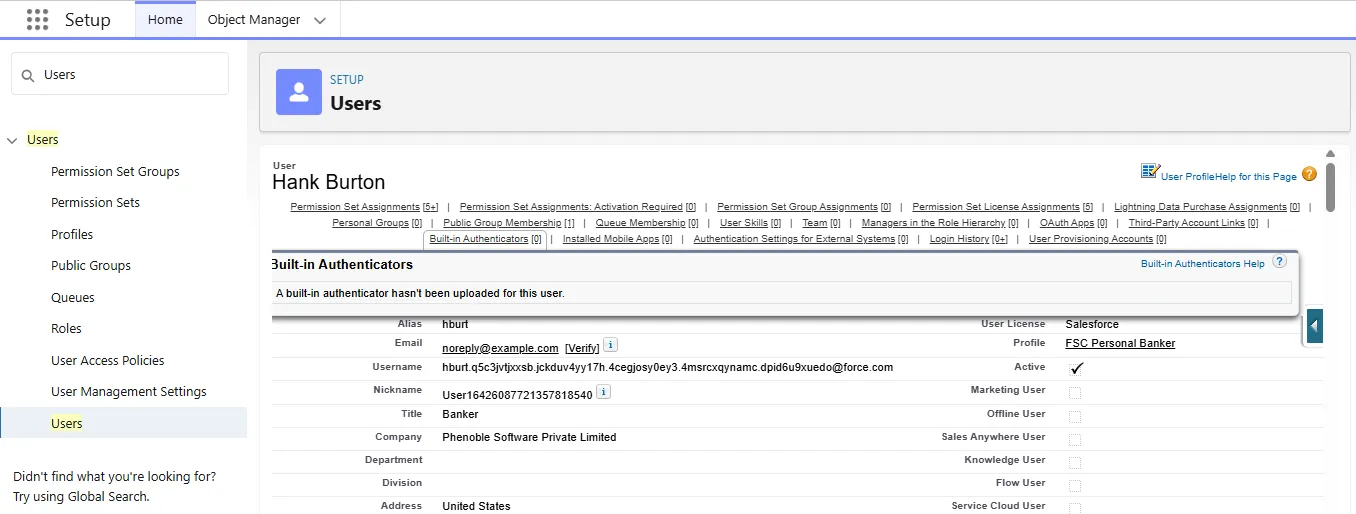Toggle the Marketing User checkbox
This screenshot has height=514, width=1356.
tap(1075, 392)
